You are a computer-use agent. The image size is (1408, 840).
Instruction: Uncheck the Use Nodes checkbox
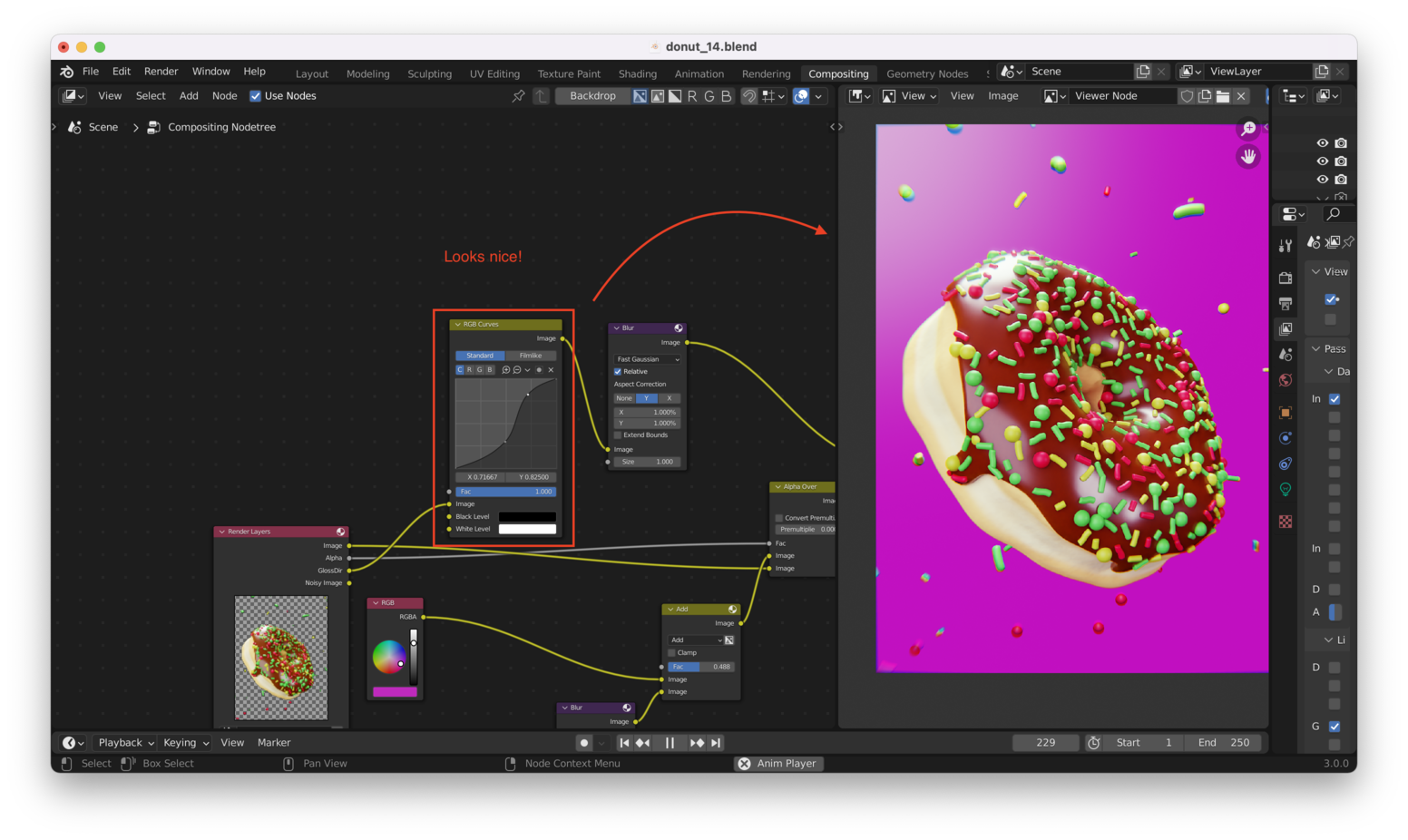point(256,96)
